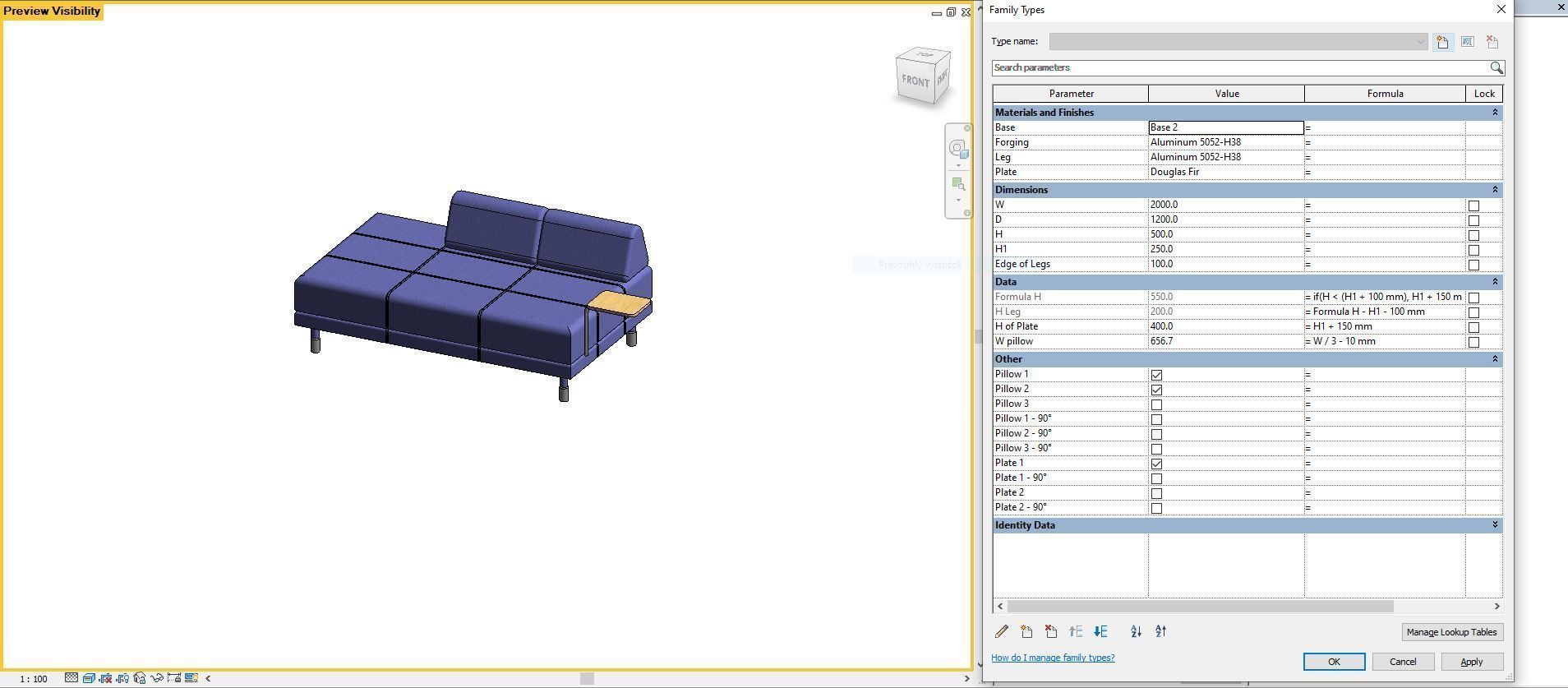Screen dimensions: 1568x688
Task: Collapse the Materials and Finishes group
Action: [1495, 112]
